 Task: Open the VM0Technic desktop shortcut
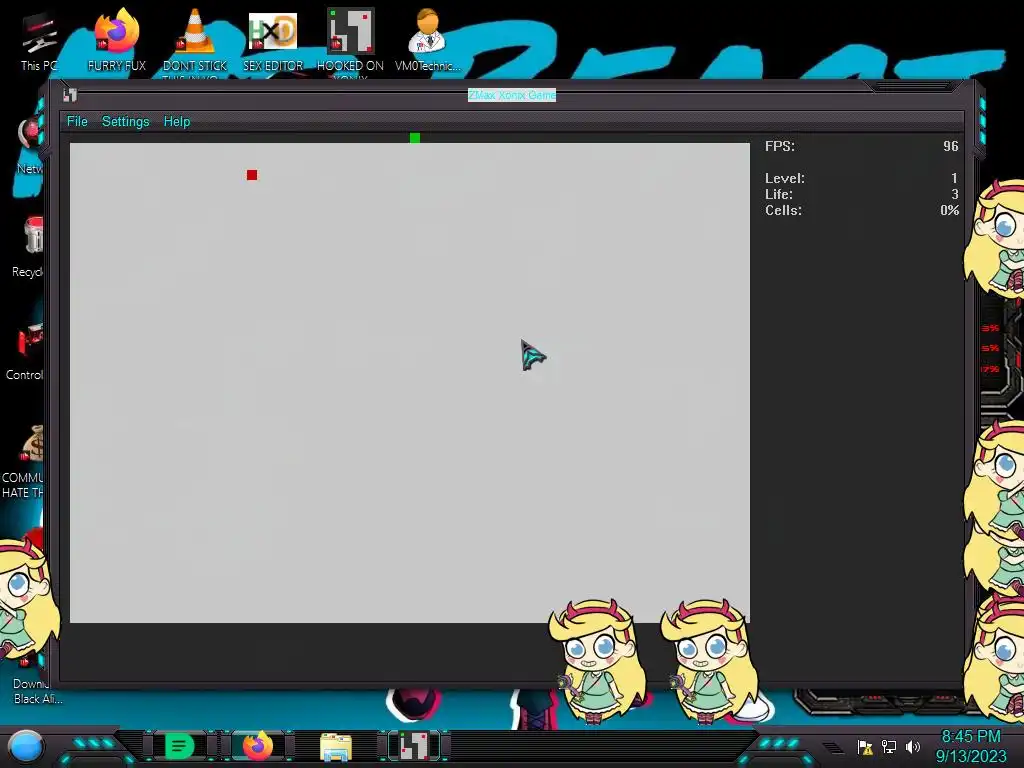coord(427,39)
